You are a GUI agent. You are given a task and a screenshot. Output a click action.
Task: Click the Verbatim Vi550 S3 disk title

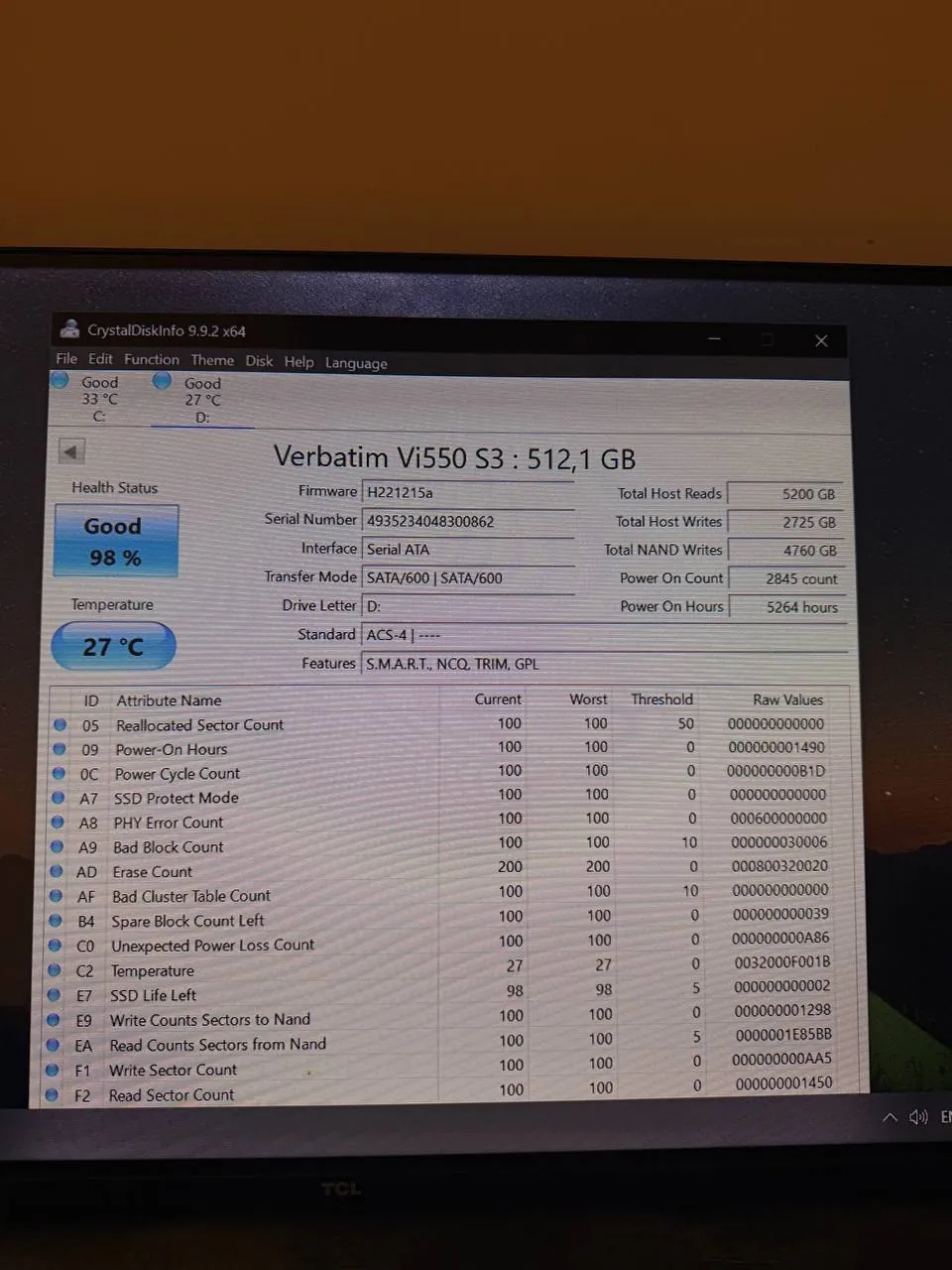[454, 457]
